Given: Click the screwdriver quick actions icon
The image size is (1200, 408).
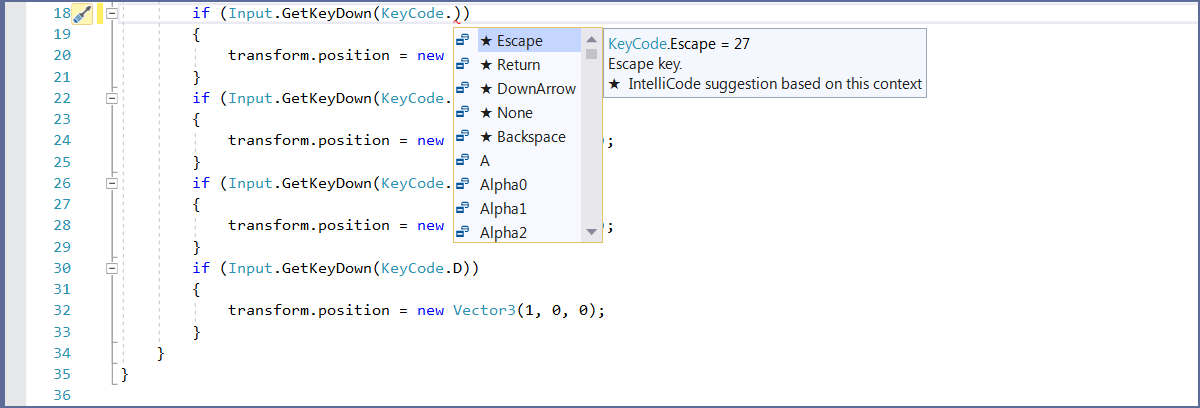Looking at the screenshot, I should 83,14.
